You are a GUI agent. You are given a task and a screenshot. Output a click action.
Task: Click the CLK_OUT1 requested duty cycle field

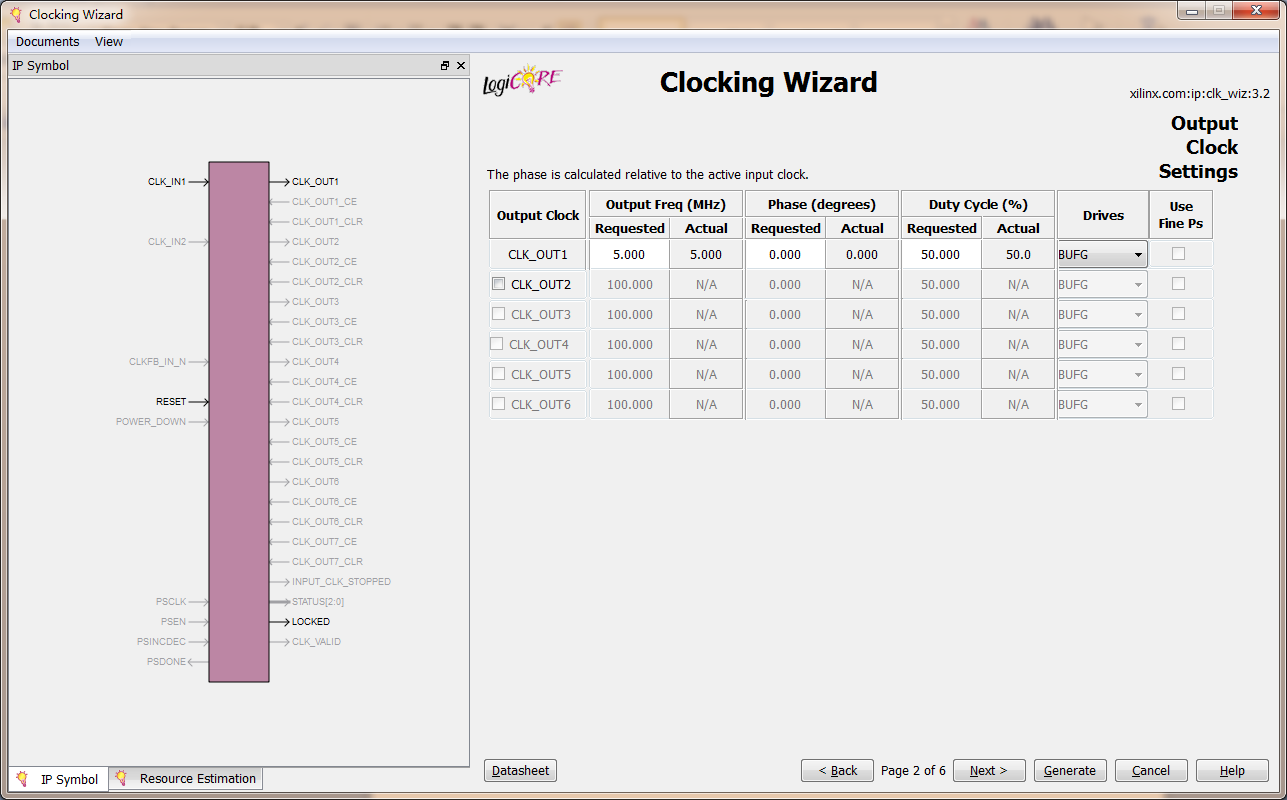(941, 254)
